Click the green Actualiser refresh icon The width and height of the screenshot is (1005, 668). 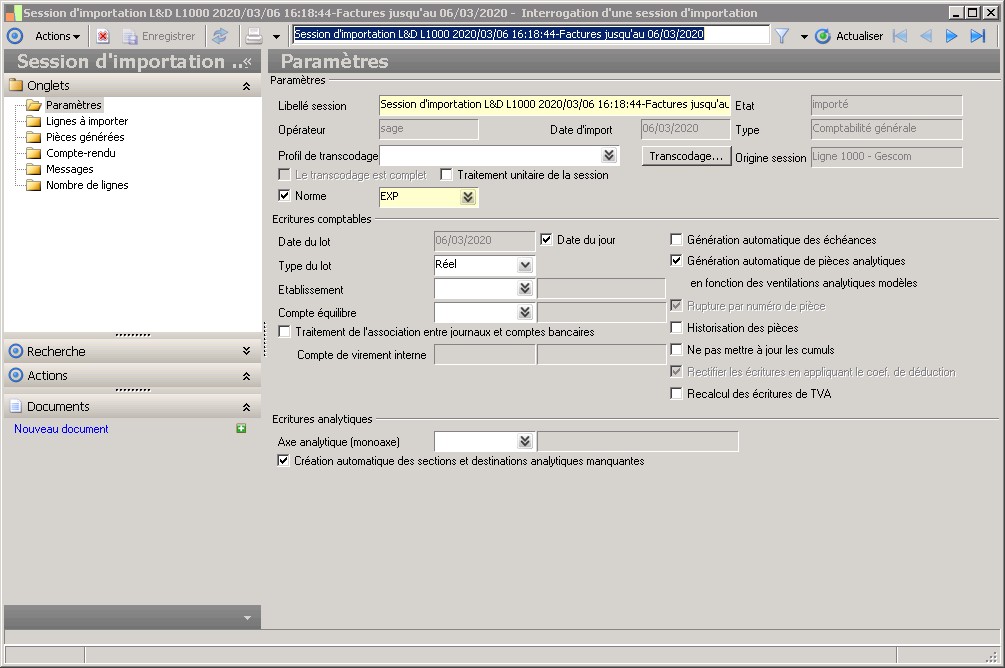(823, 36)
